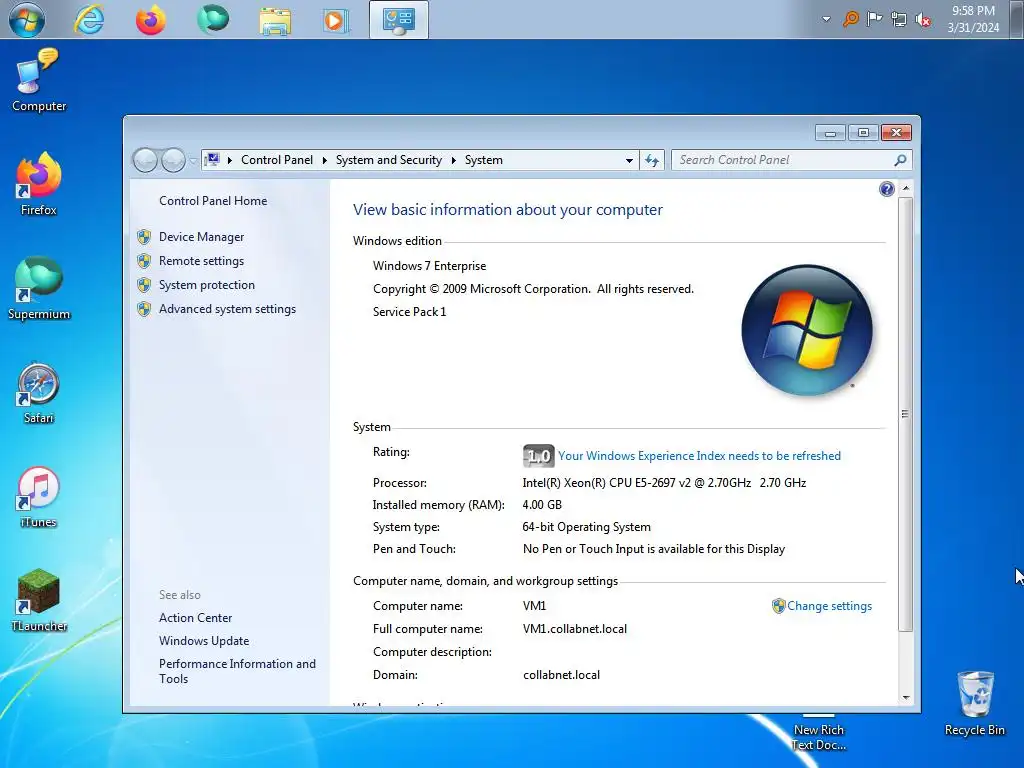This screenshot has width=1024, height=768.
Task: Click the Back navigation button
Action: pyautogui.click(x=145, y=160)
